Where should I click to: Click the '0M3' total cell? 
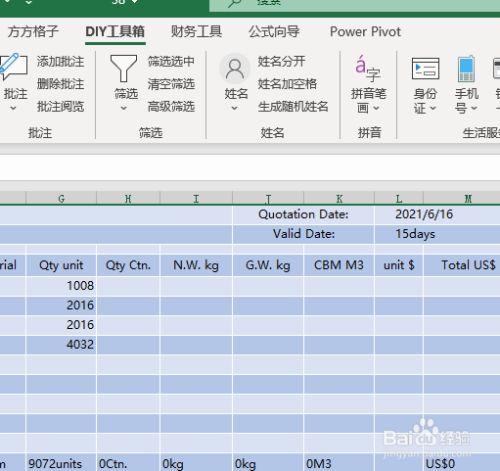339,463
